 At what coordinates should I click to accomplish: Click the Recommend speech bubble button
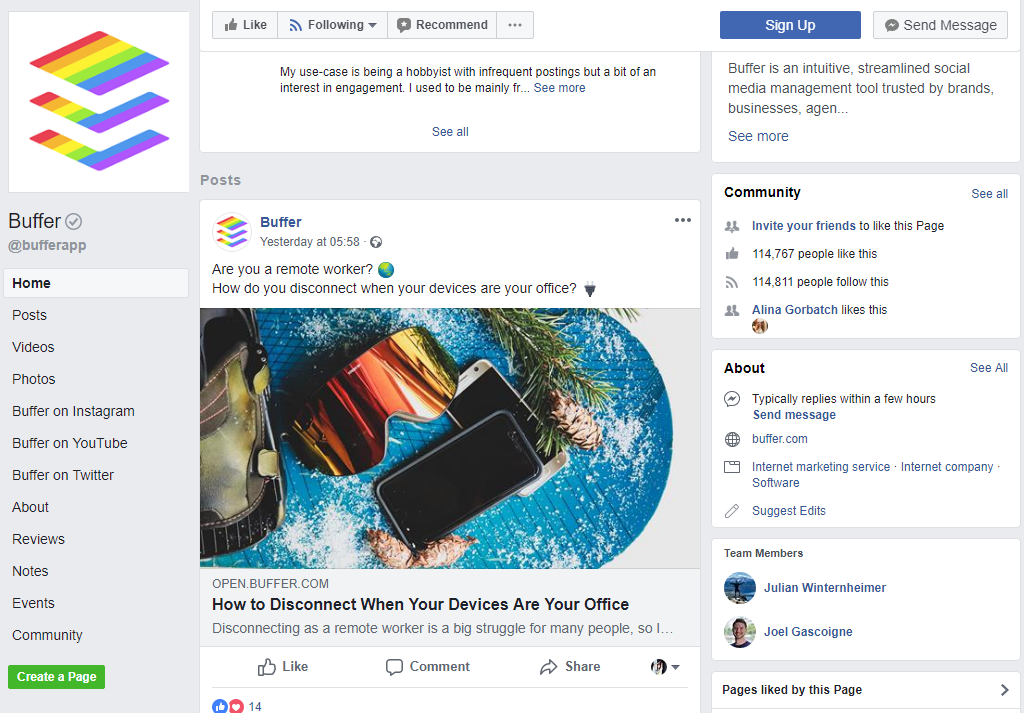point(442,25)
